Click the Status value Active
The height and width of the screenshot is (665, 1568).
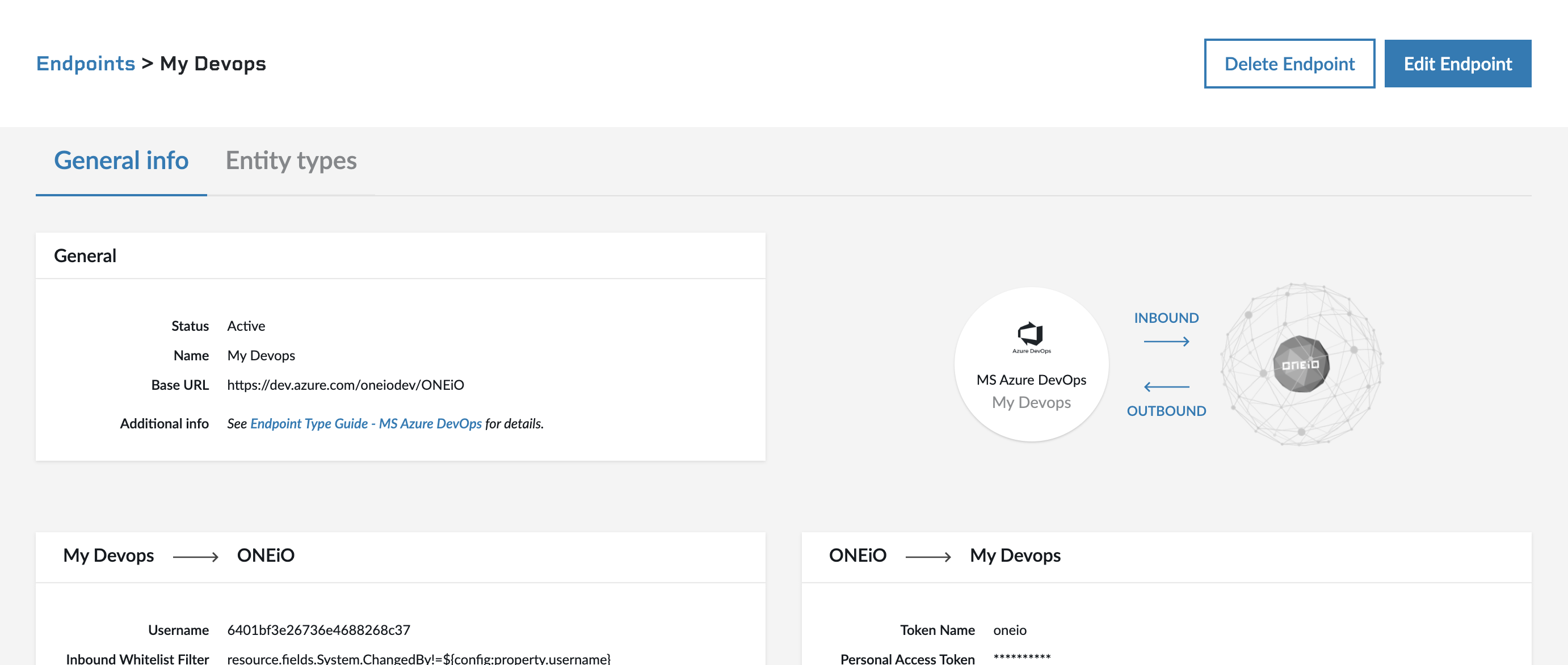tap(246, 326)
